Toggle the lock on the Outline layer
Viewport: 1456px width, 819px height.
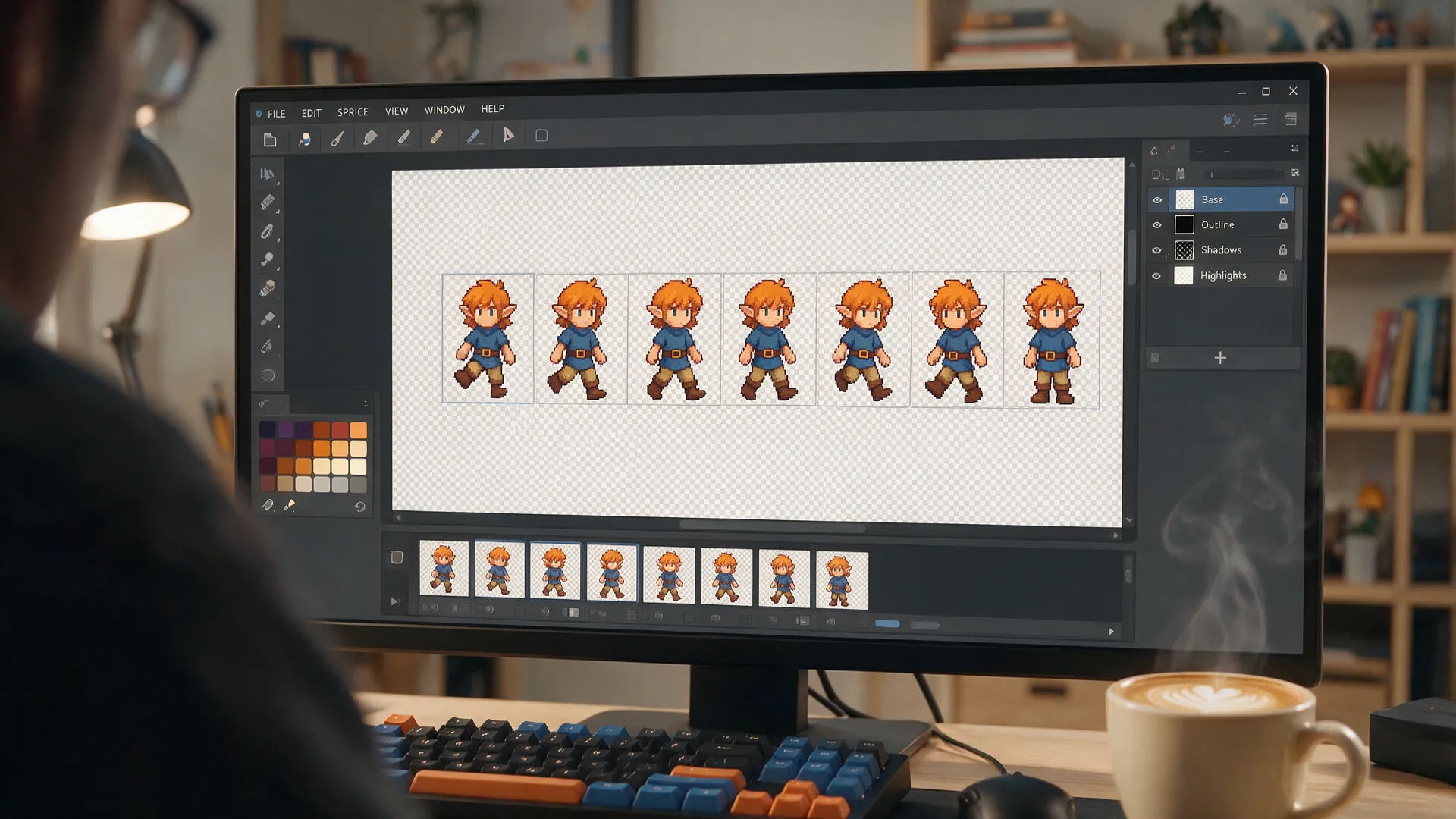(x=1283, y=224)
